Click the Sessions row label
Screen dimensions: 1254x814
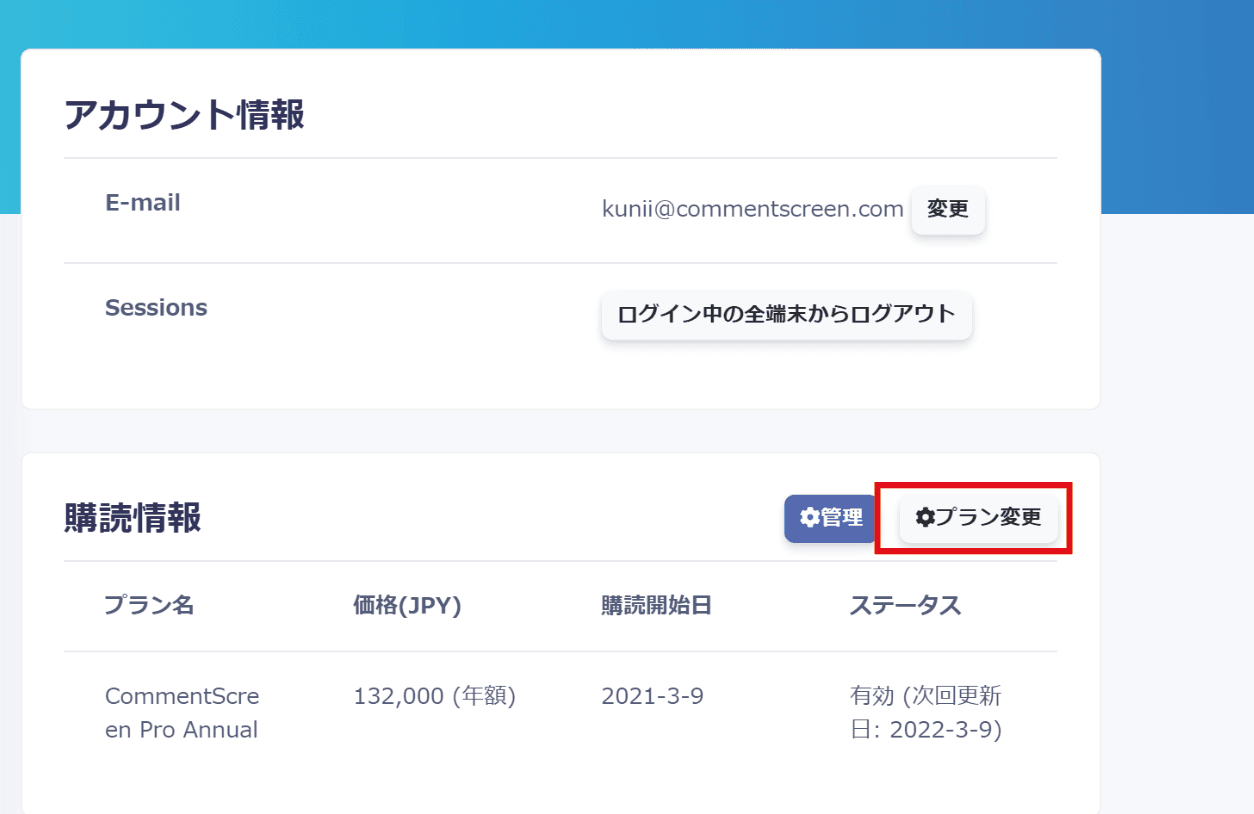click(156, 308)
